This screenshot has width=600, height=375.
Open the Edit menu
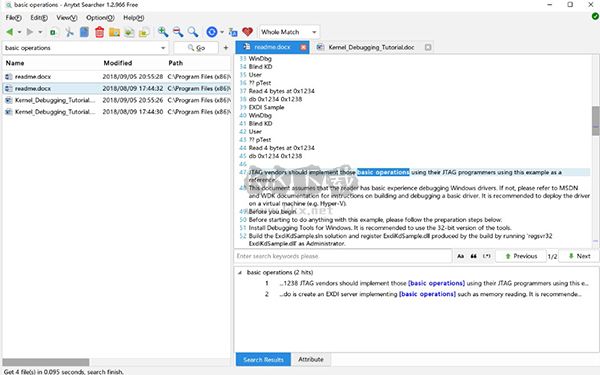(x=39, y=18)
